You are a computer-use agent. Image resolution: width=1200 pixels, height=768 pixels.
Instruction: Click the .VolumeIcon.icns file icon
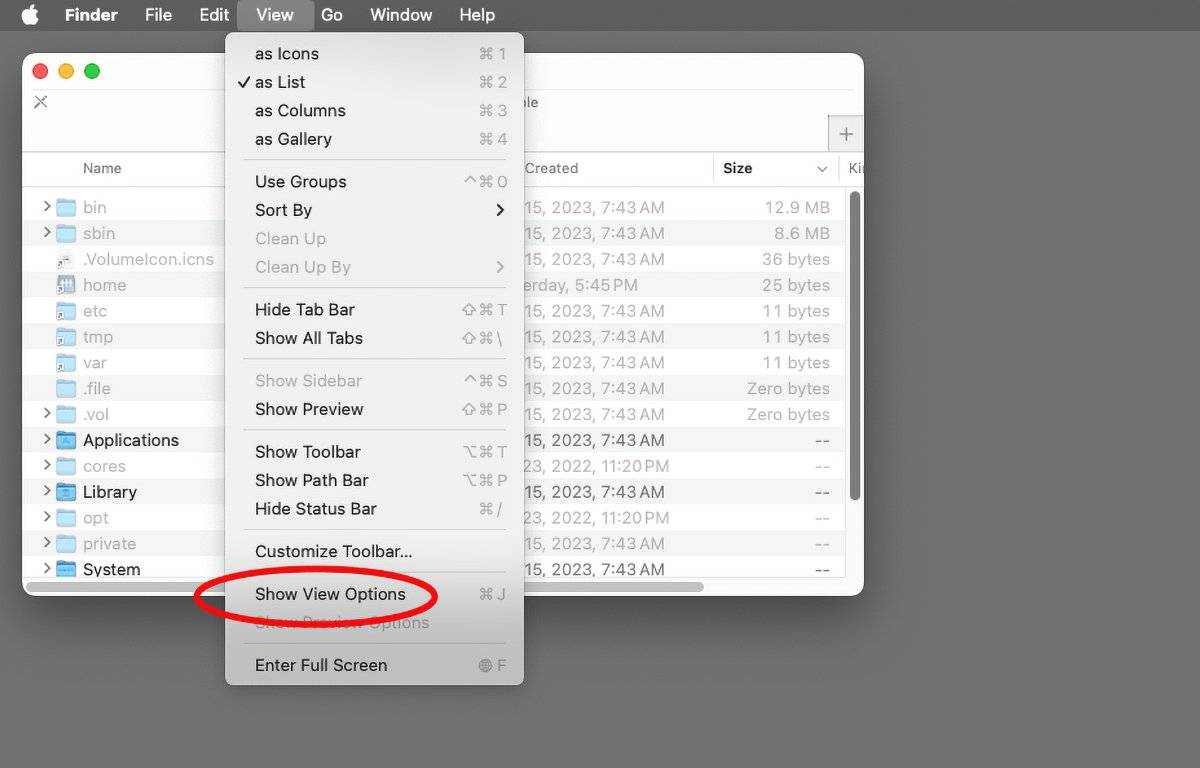(66, 259)
